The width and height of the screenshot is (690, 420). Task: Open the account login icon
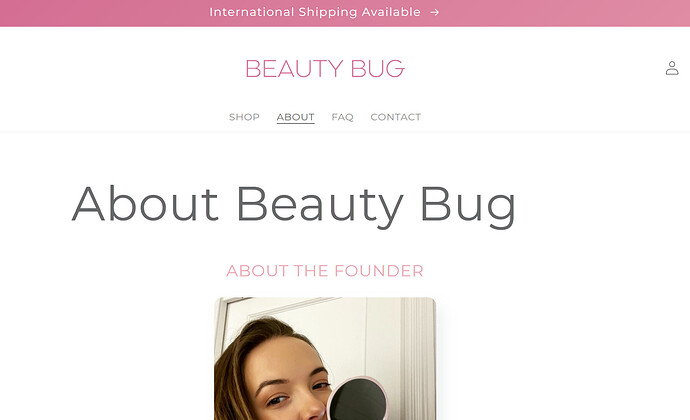[x=672, y=68]
